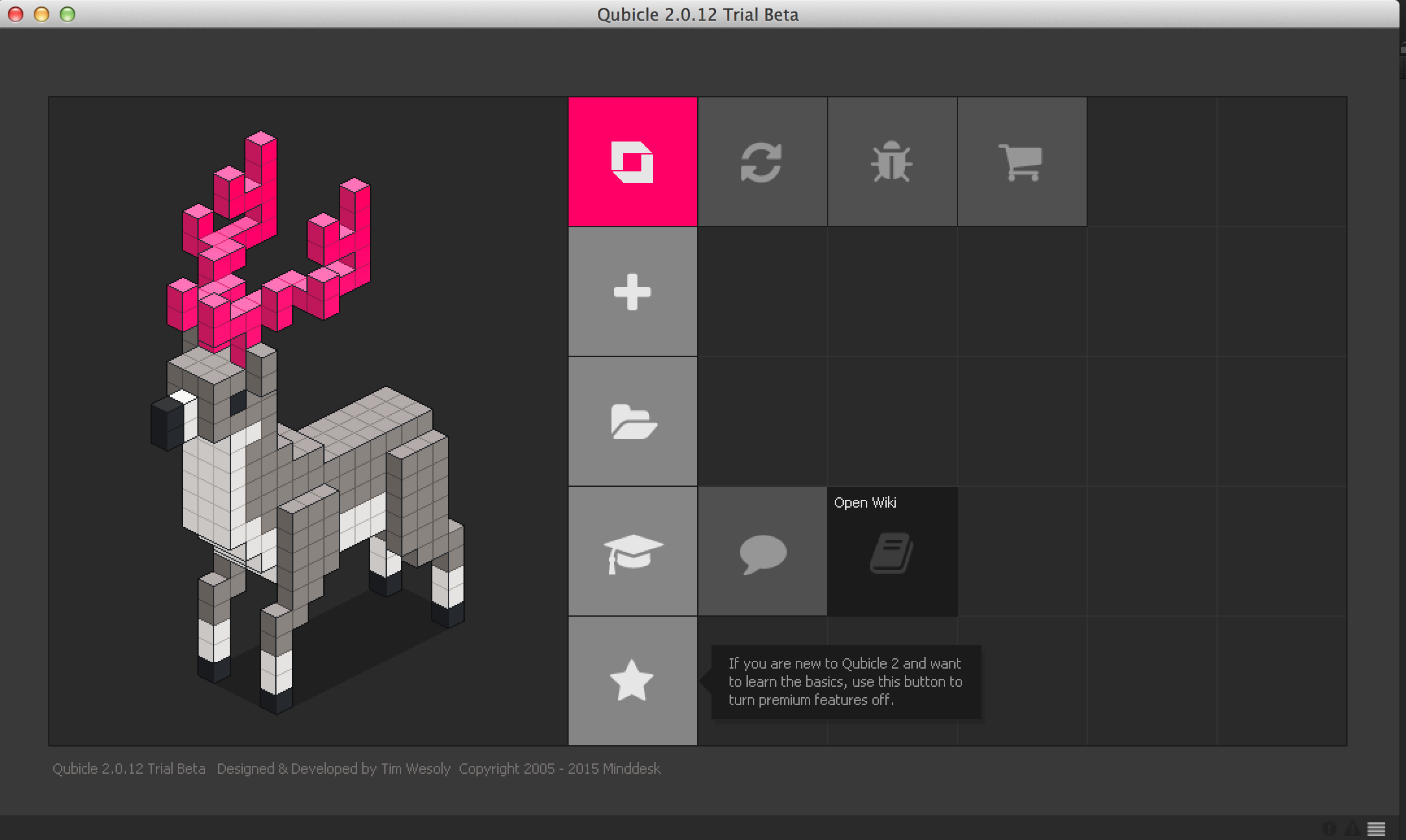1406x840 pixels.
Task: Click the voxel deer artwork
Action: pos(308,422)
